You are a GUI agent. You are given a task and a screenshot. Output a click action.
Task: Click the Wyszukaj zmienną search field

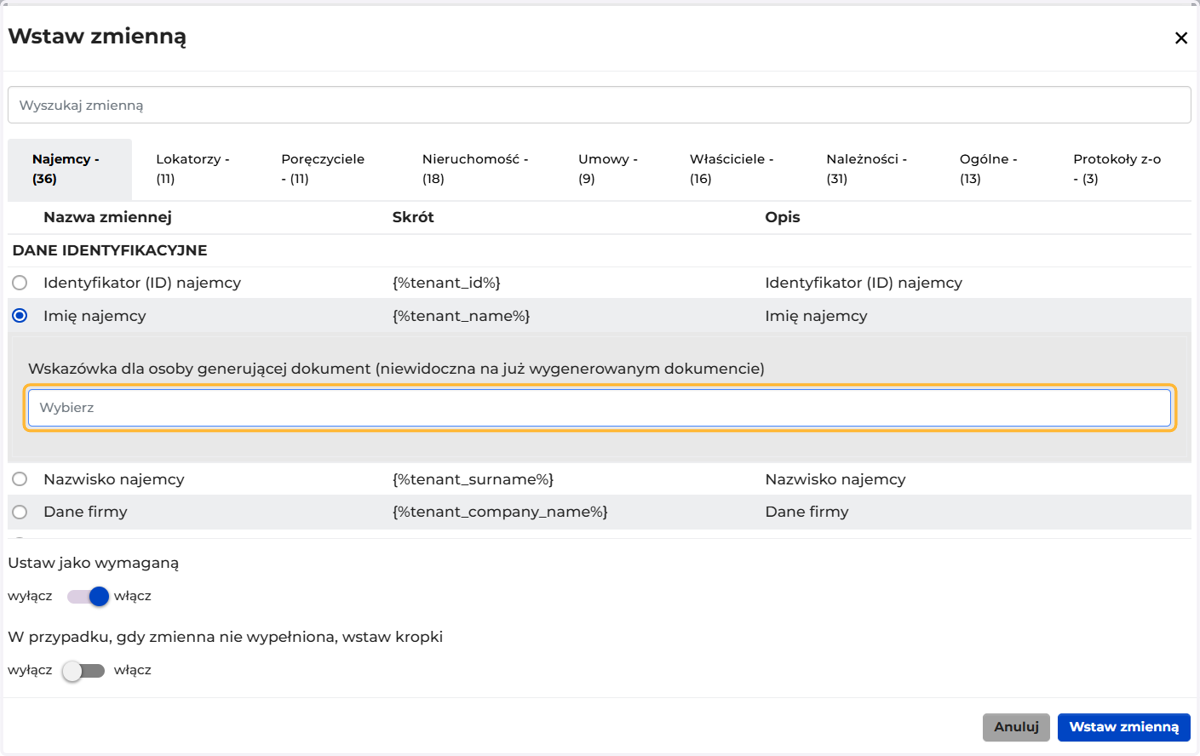(599, 105)
